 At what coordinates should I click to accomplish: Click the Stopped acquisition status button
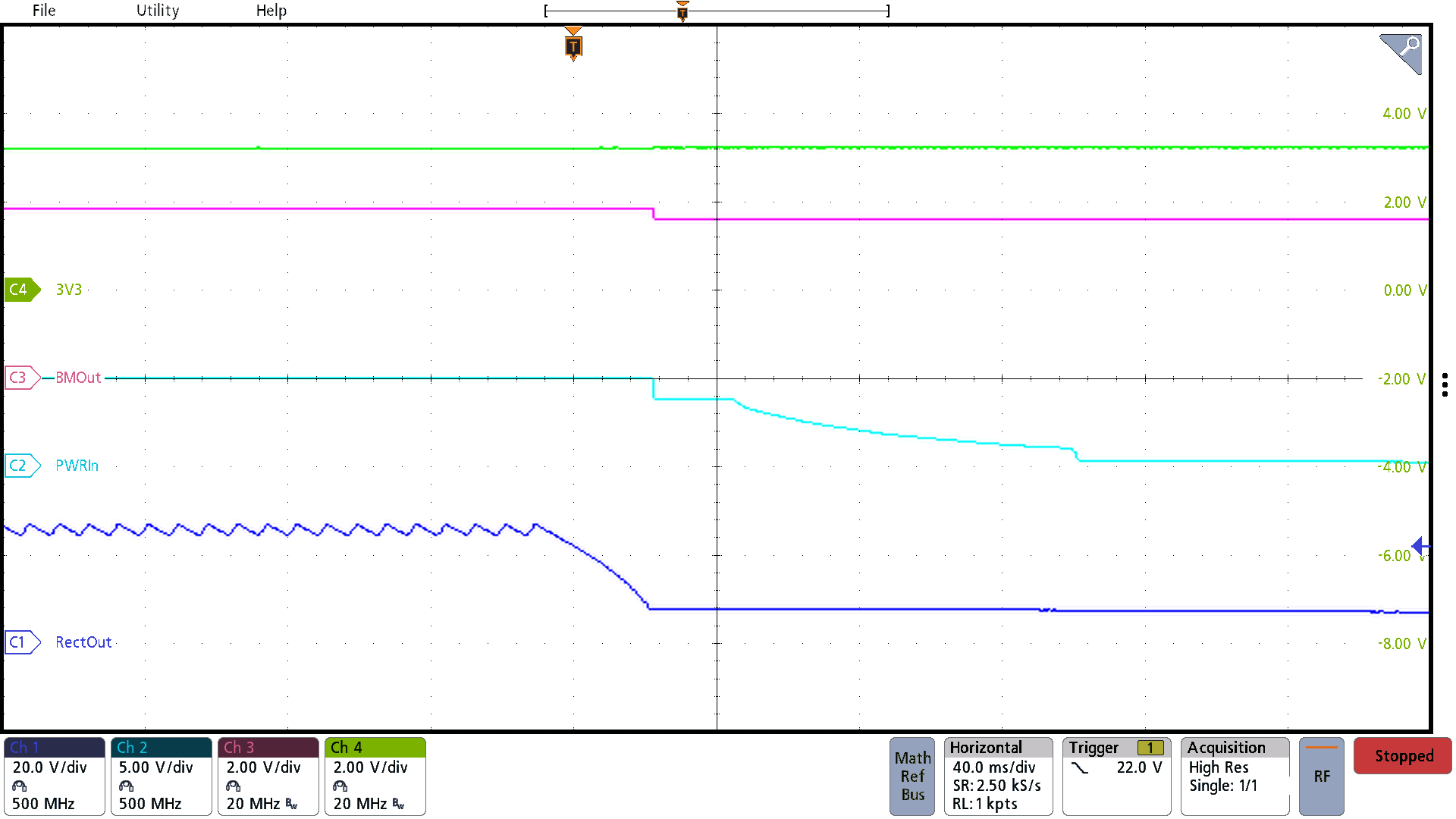coord(1402,755)
